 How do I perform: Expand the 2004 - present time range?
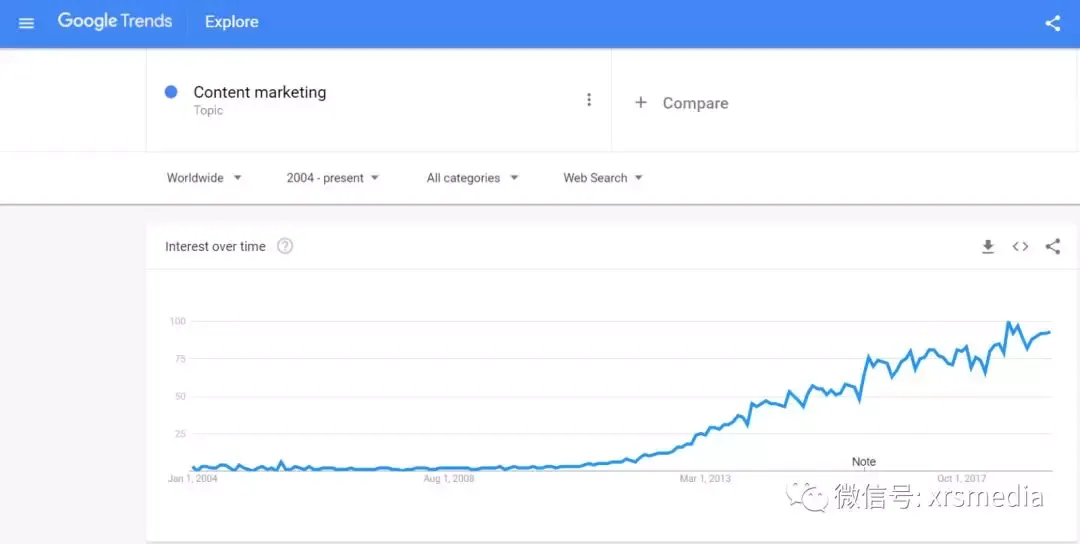click(x=333, y=178)
